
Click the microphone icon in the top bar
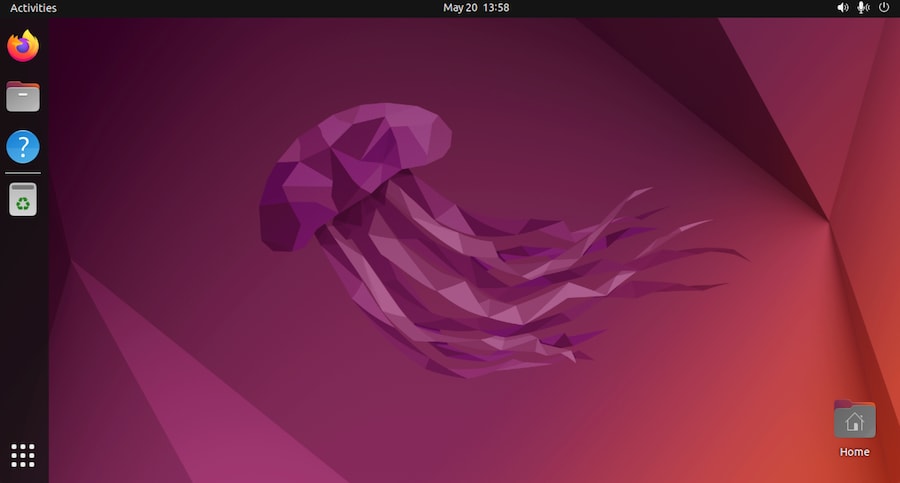pos(863,7)
